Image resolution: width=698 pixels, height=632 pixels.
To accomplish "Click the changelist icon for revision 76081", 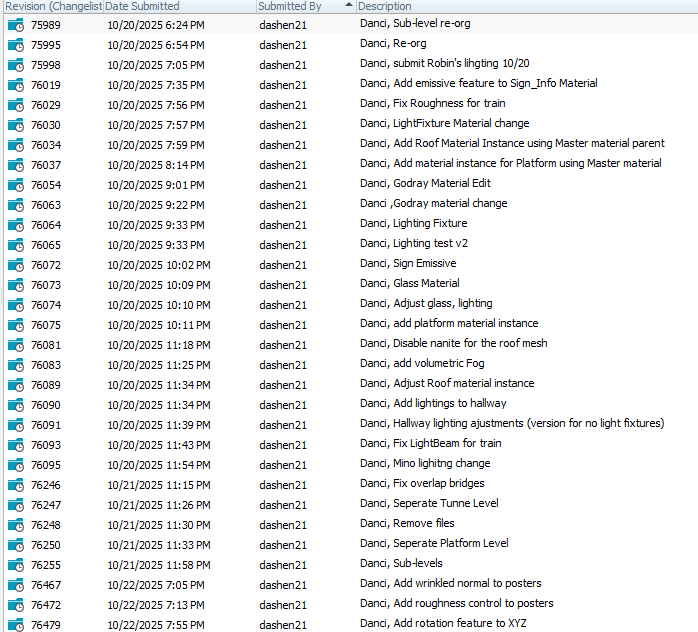I will click(x=16, y=345).
